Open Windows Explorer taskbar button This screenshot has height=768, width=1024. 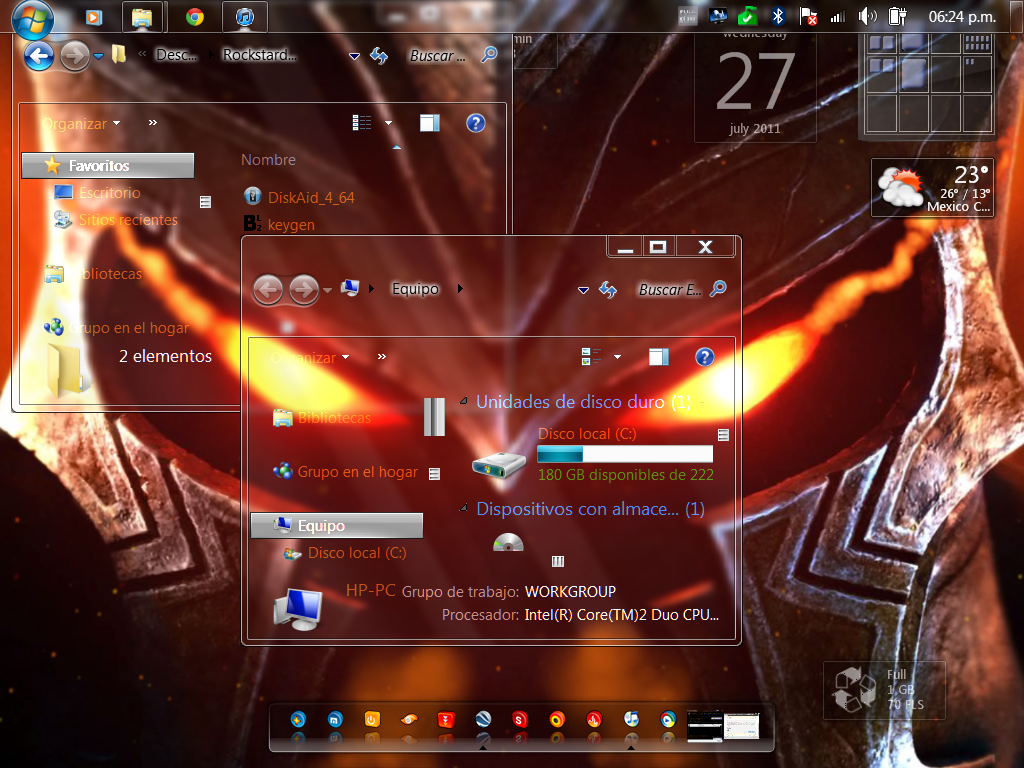point(142,17)
